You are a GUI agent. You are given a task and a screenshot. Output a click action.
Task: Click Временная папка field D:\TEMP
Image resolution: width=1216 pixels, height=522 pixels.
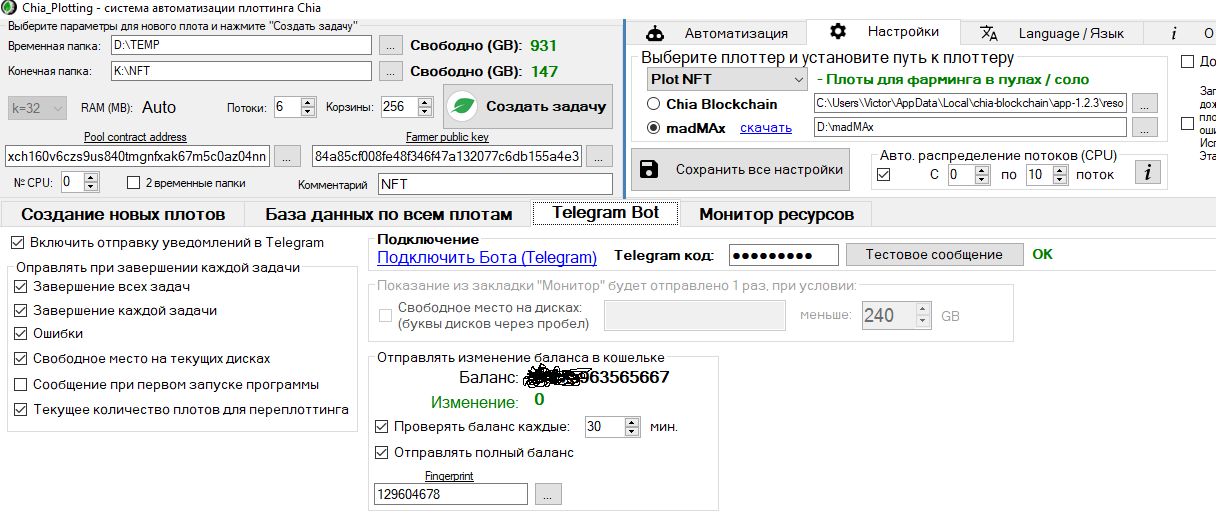pyautogui.click(x=240, y=45)
